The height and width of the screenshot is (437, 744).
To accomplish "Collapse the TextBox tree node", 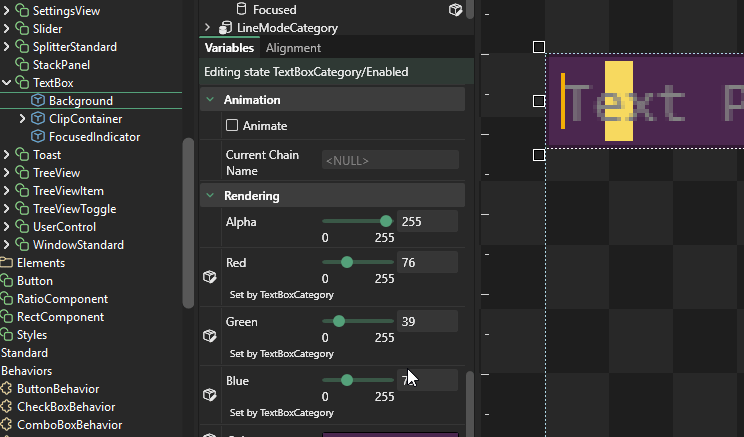I will pyautogui.click(x=6, y=83).
